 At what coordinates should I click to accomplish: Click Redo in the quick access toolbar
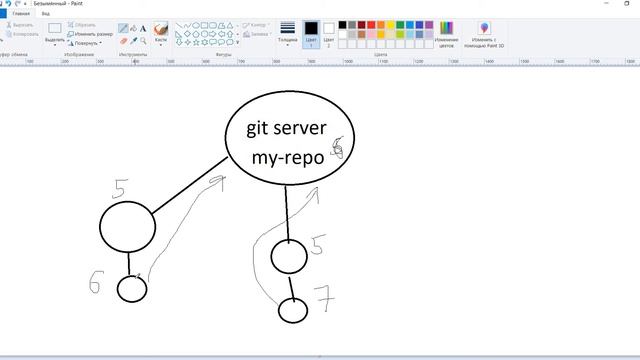[18, 3]
